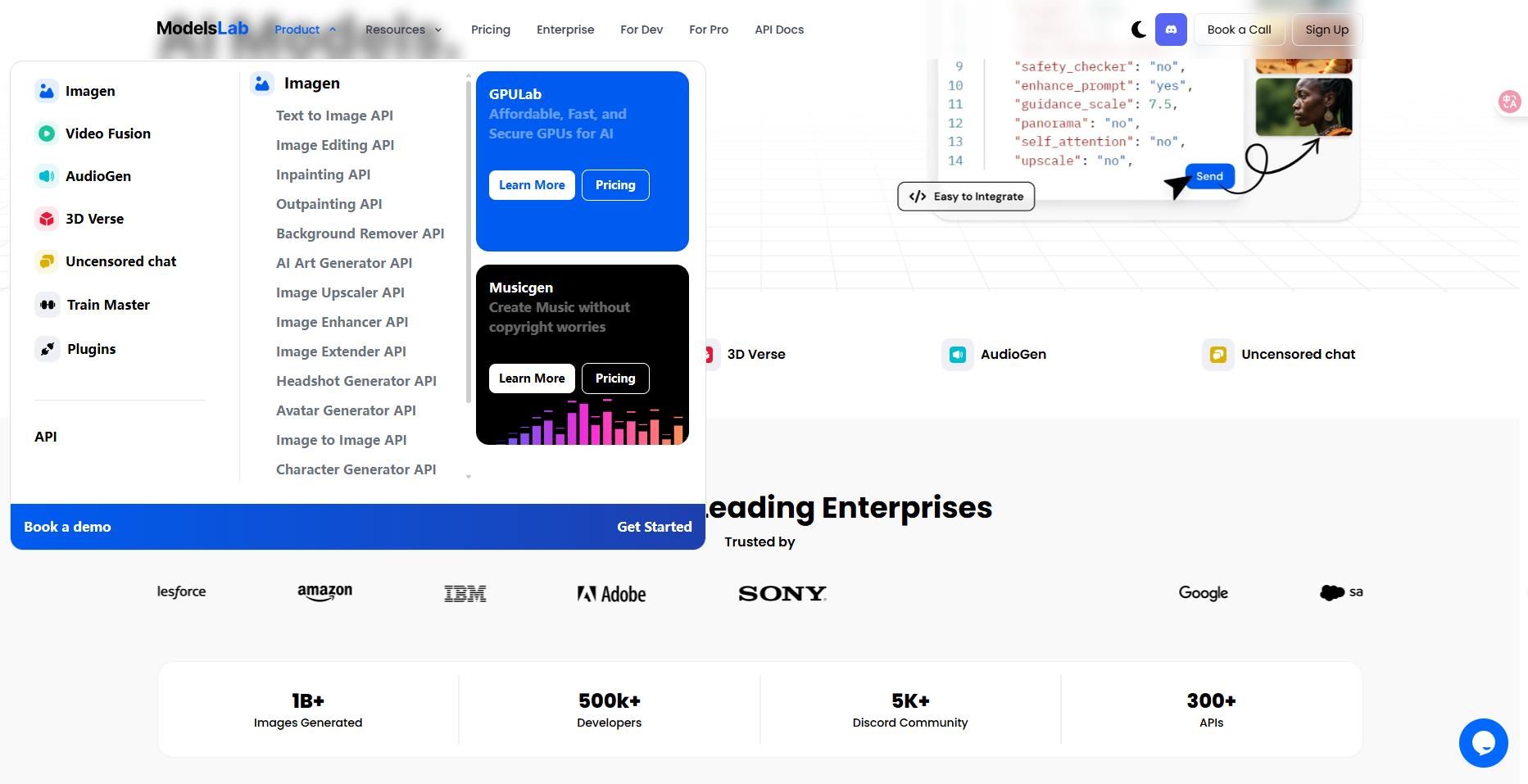Click the Plugins plug icon
The height and width of the screenshot is (784, 1528).
48,349
